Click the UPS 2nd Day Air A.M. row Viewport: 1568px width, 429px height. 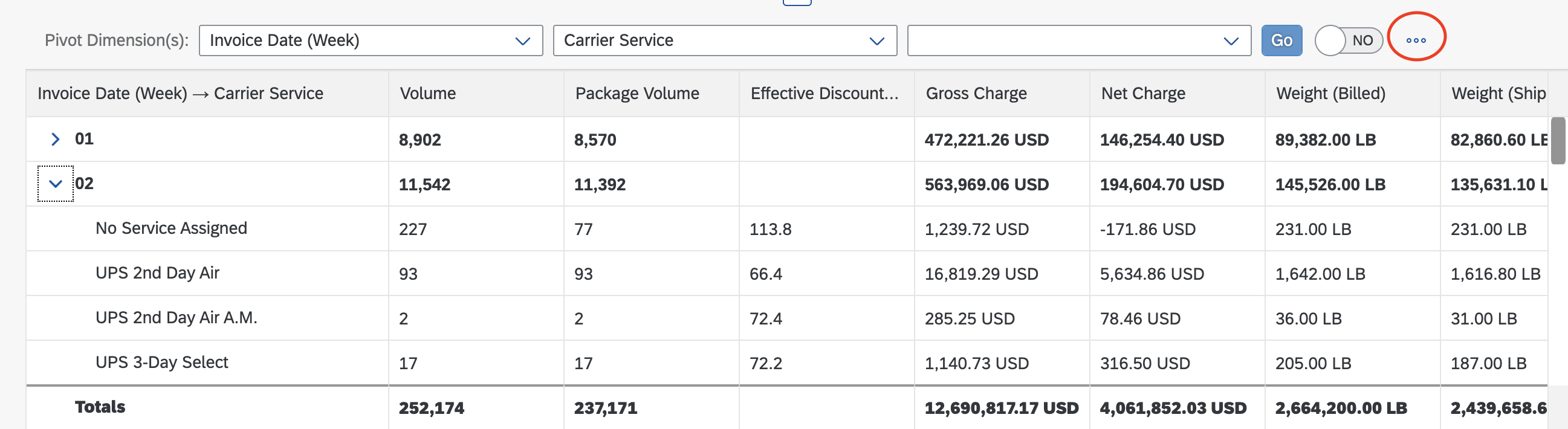(x=787, y=318)
